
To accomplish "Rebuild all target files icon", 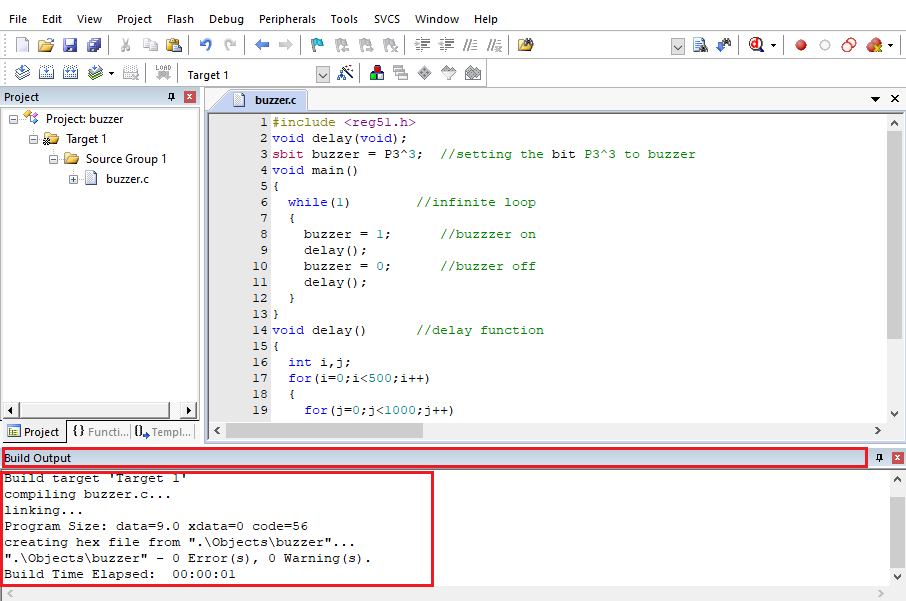I will tap(70, 73).
